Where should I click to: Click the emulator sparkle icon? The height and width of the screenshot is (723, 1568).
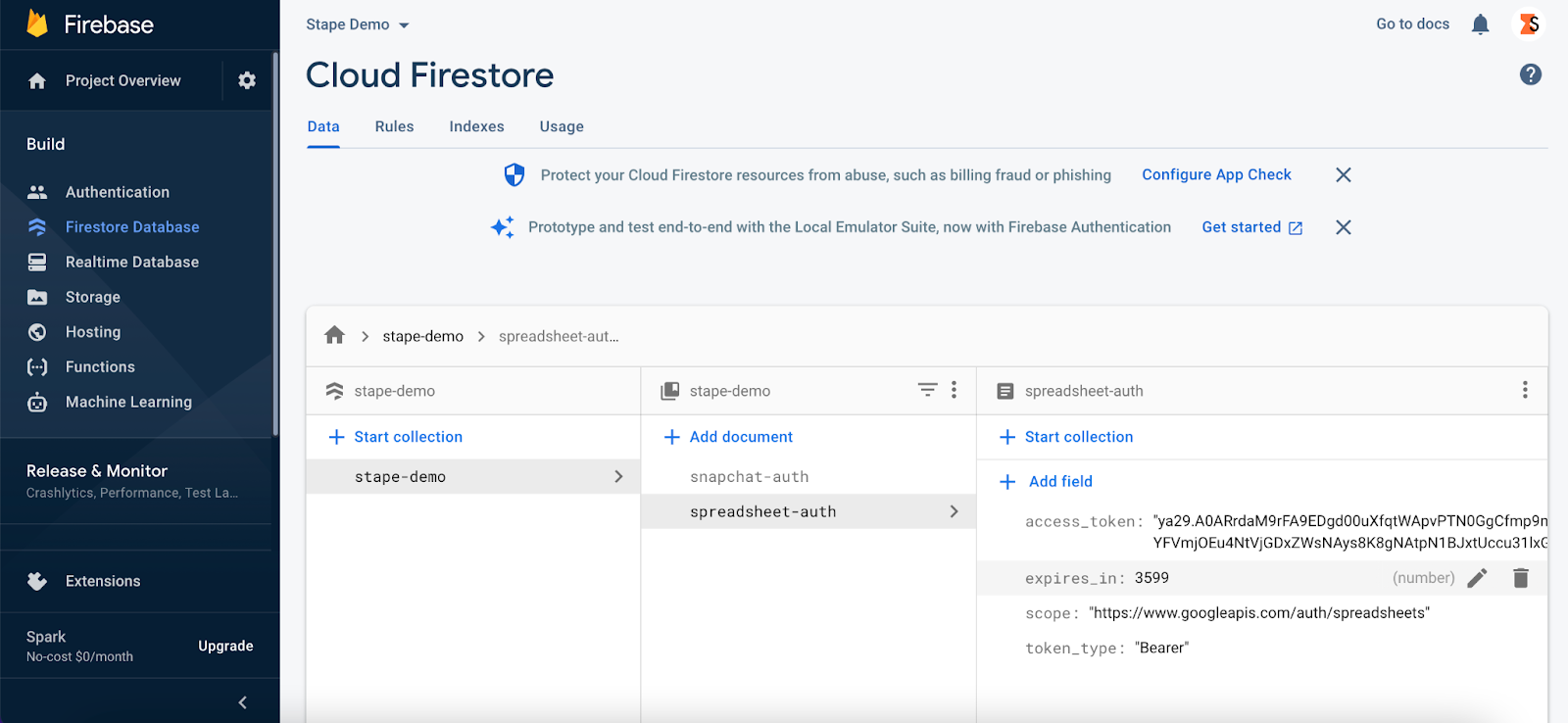point(503,227)
